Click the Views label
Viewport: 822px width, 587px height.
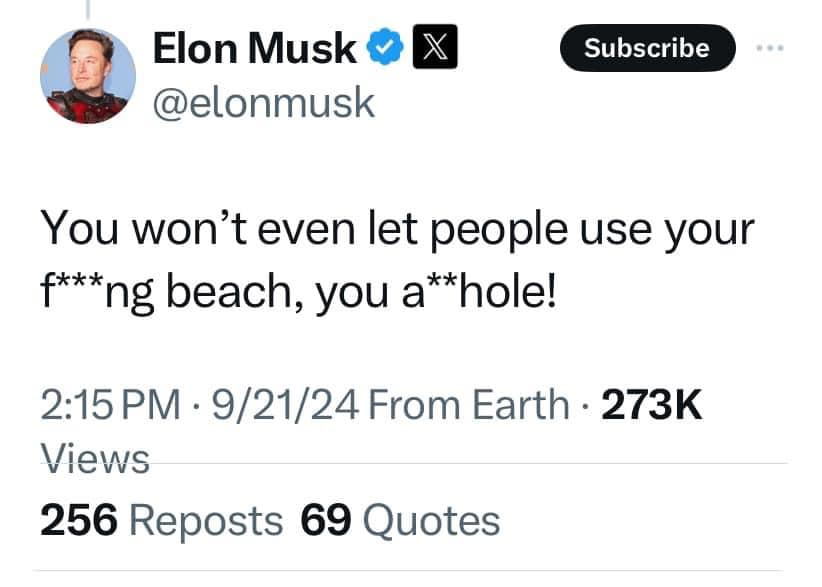click(x=94, y=458)
